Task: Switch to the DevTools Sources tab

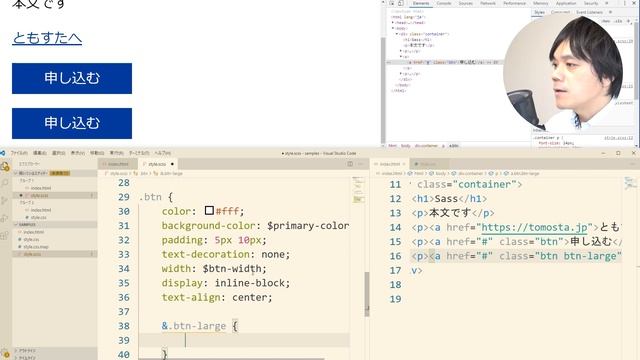Action: (x=466, y=3)
